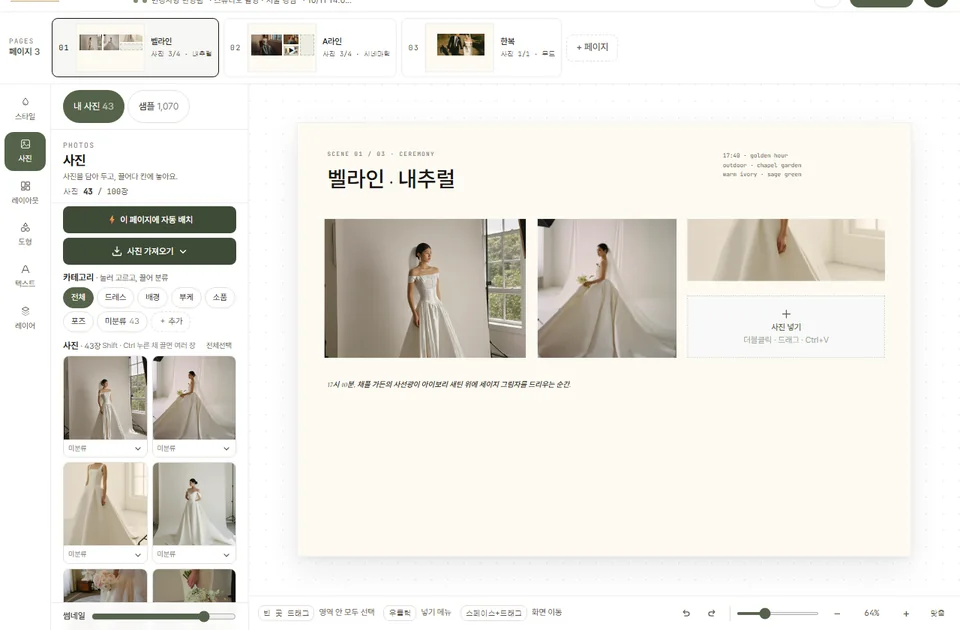Select first canvas photo of standing bride
Image resolution: width=960 pixels, height=630 pixels.
pos(425,288)
